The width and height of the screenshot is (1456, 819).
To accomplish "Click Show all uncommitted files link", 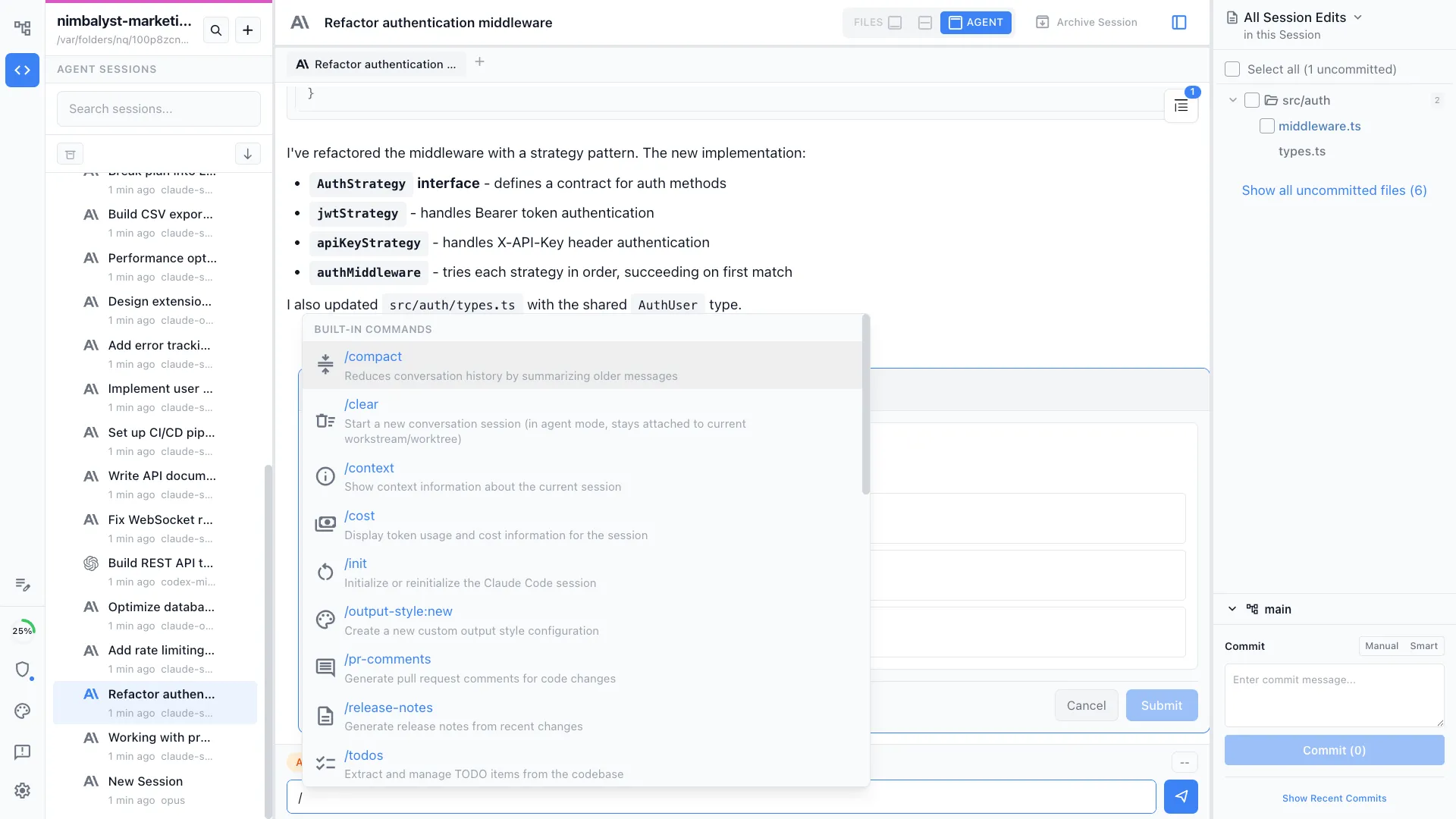I will tap(1333, 190).
